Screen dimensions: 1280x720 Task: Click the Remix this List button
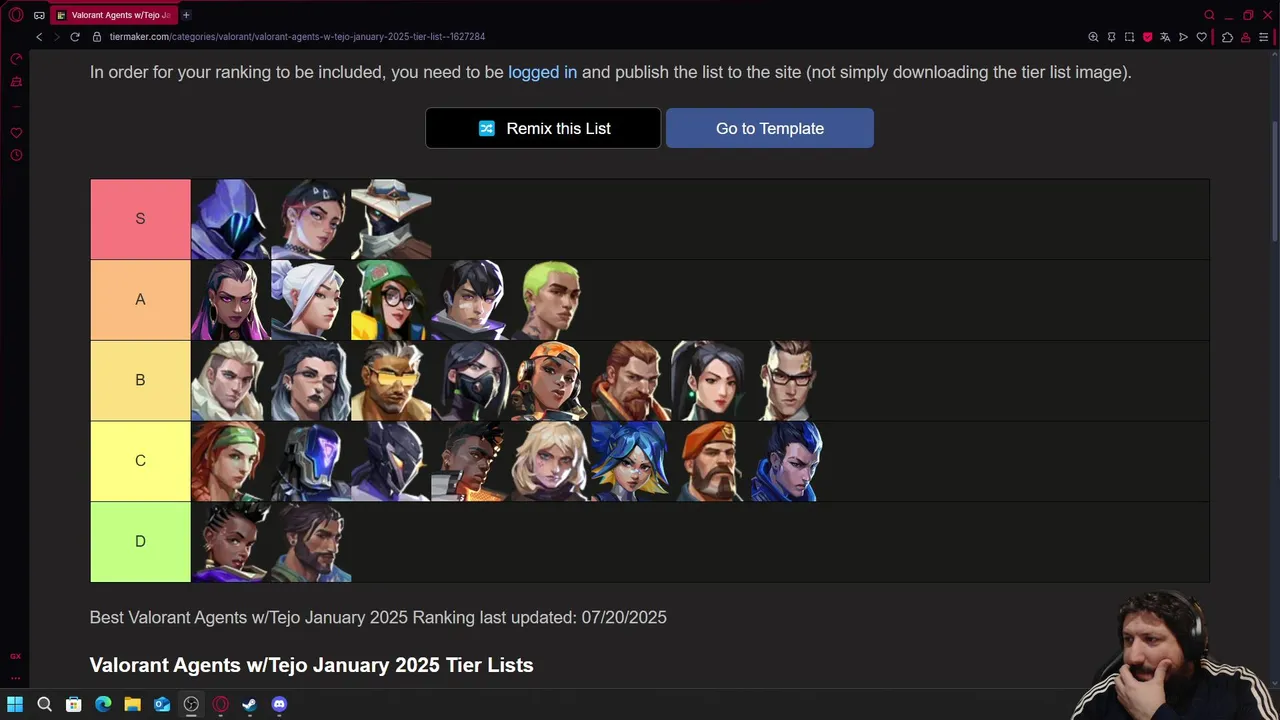543,128
